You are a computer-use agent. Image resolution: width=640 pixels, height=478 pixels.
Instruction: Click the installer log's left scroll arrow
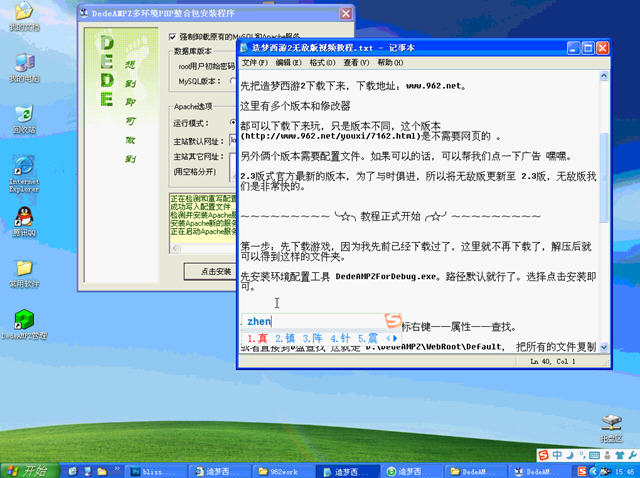(174, 248)
